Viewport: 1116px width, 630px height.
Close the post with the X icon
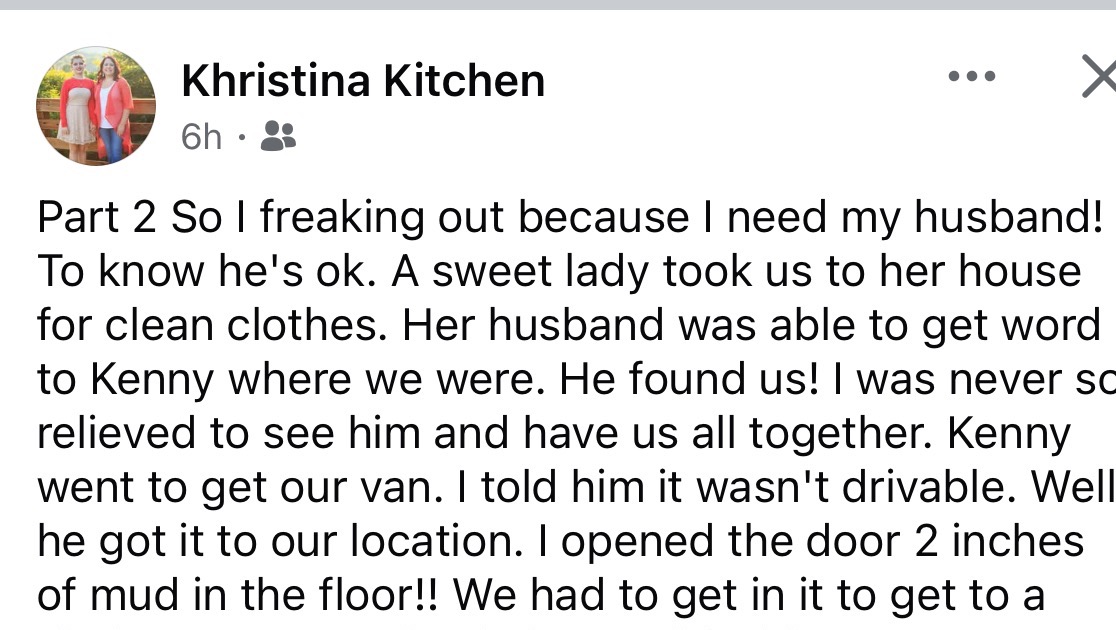[1099, 75]
